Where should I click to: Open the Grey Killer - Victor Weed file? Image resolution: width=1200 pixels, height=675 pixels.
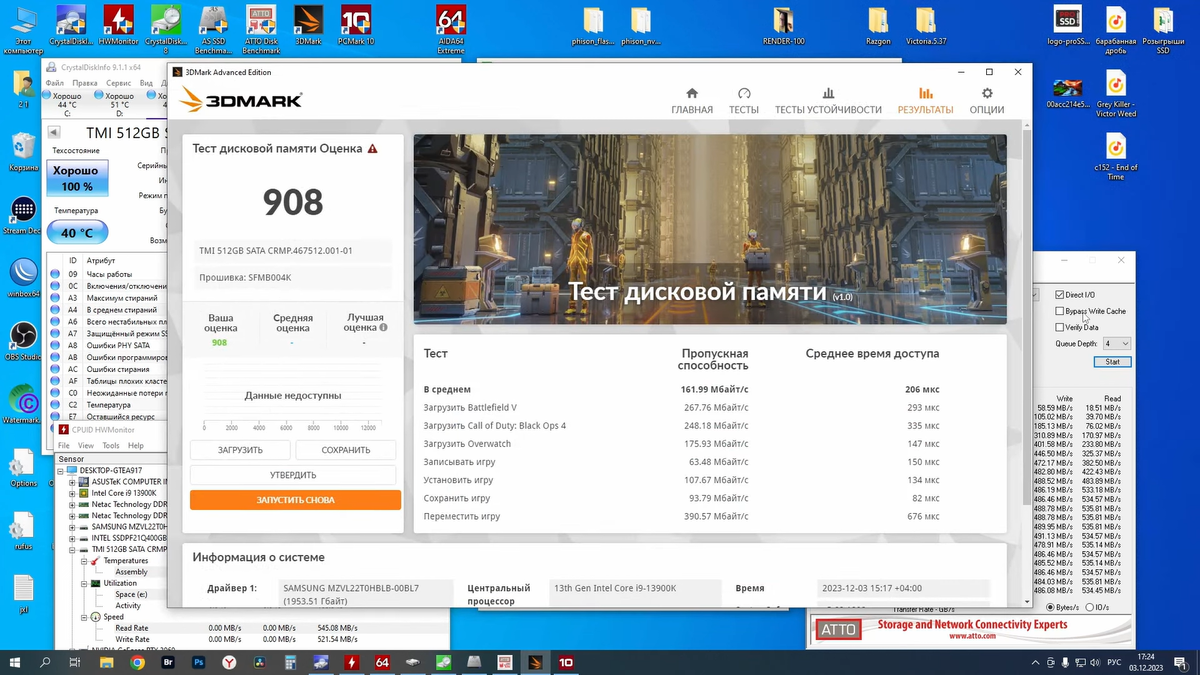[x=1116, y=92]
